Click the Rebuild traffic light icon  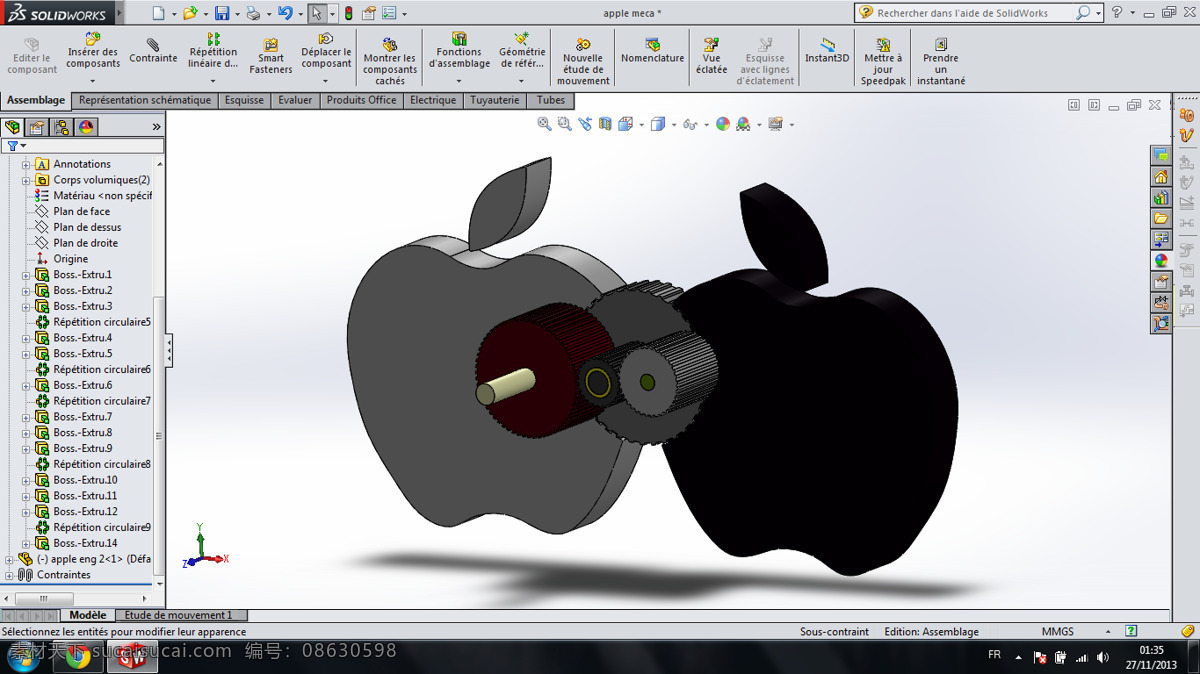(x=348, y=13)
